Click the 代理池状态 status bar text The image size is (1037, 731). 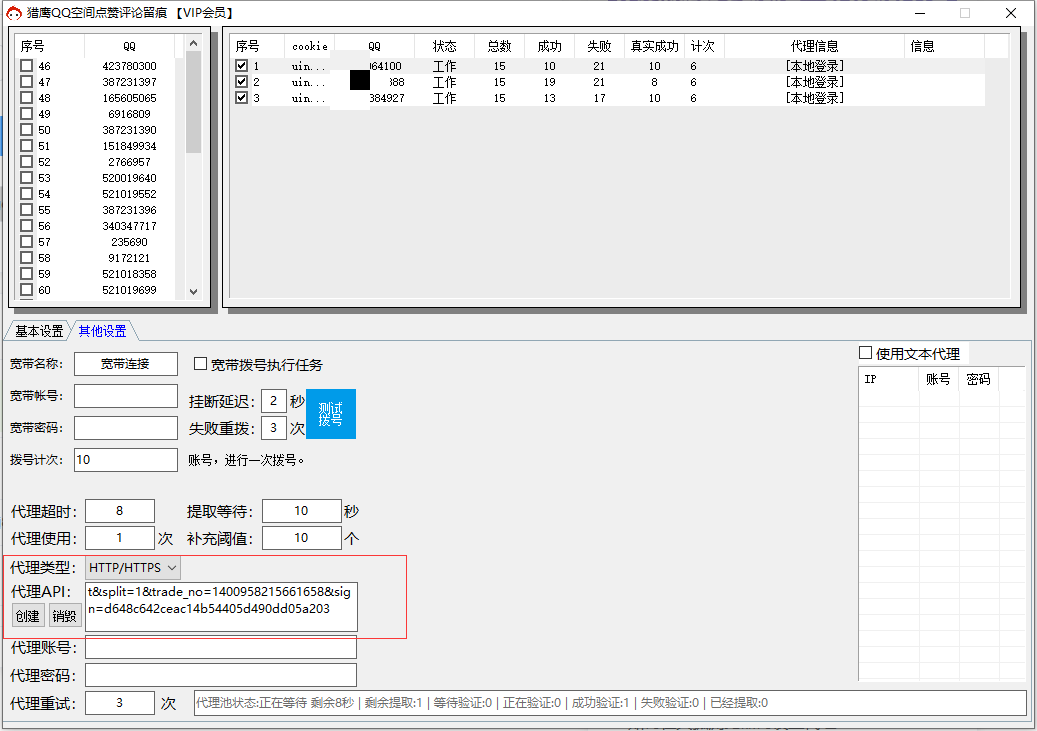point(481,703)
